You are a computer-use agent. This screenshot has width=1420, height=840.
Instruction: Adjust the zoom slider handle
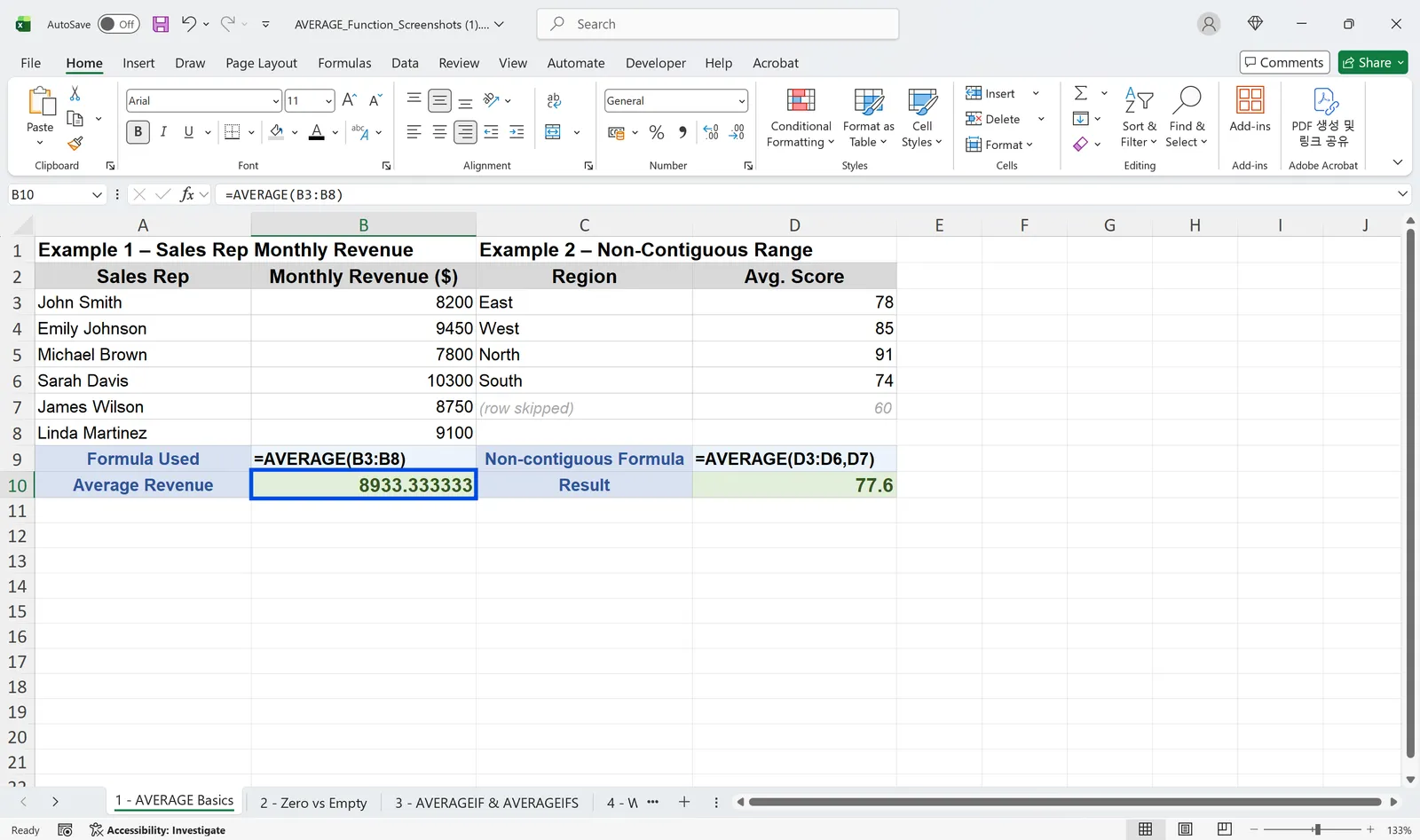coord(1317,829)
